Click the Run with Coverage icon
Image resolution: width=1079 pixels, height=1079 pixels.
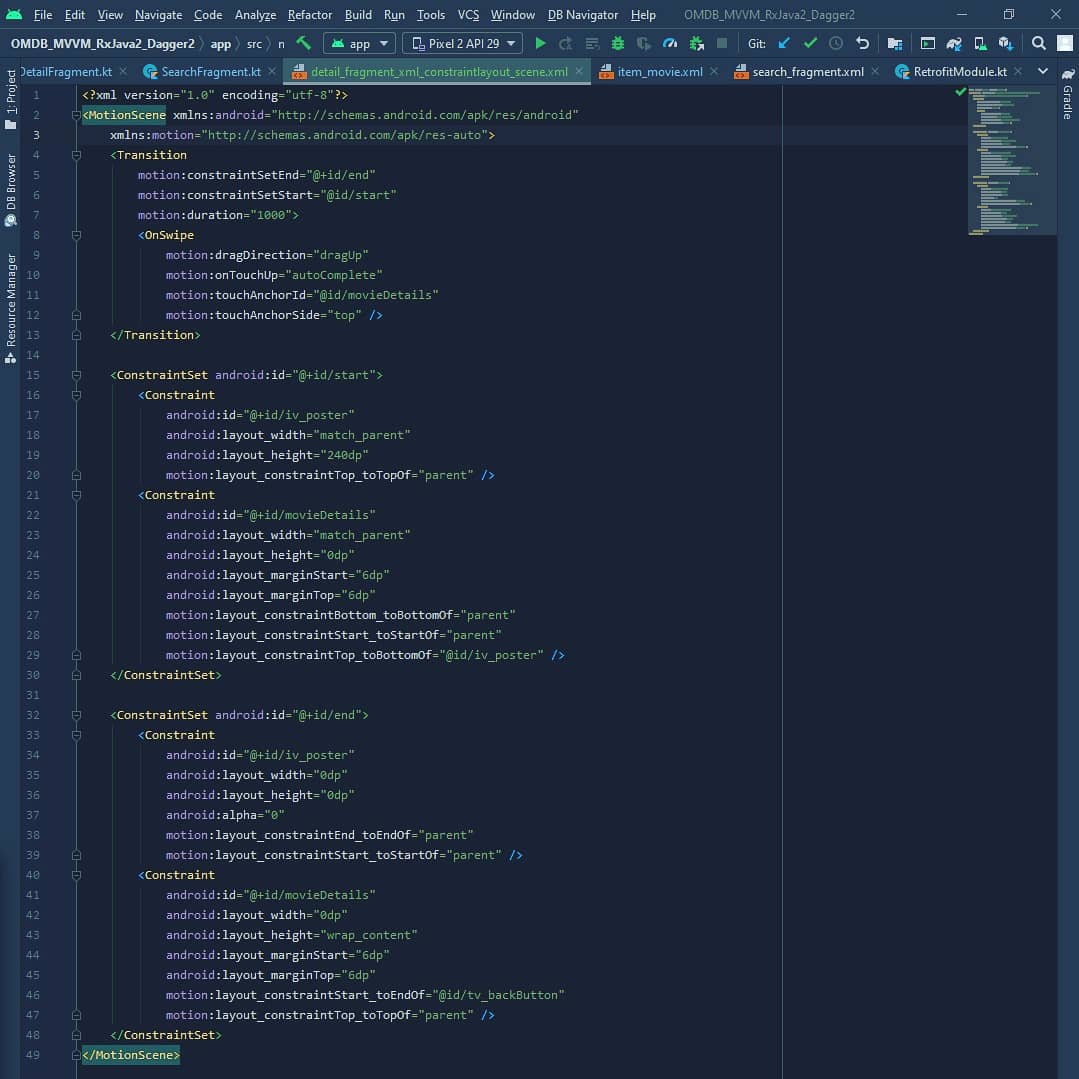tap(643, 43)
